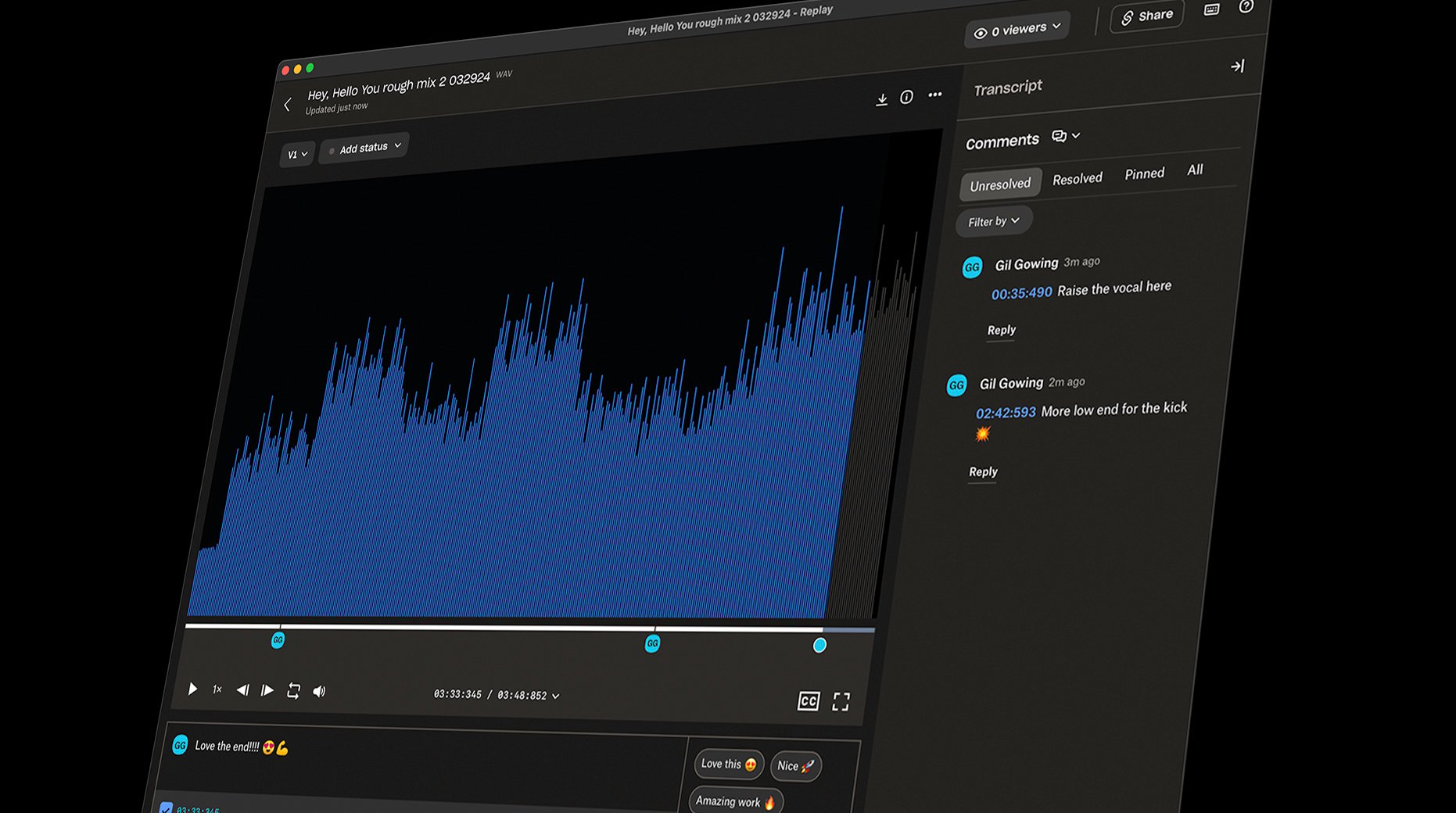Step forward one frame
Viewport: 1456px width, 813px height.
point(267,690)
